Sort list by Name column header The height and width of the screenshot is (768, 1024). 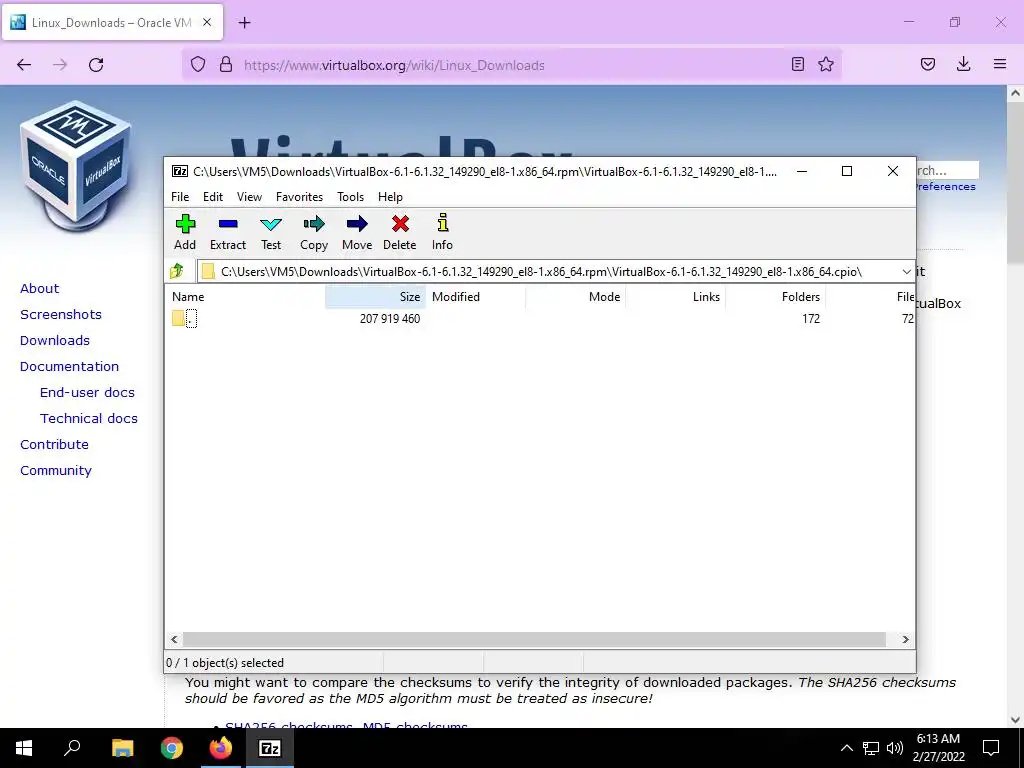click(x=246, y=296)
